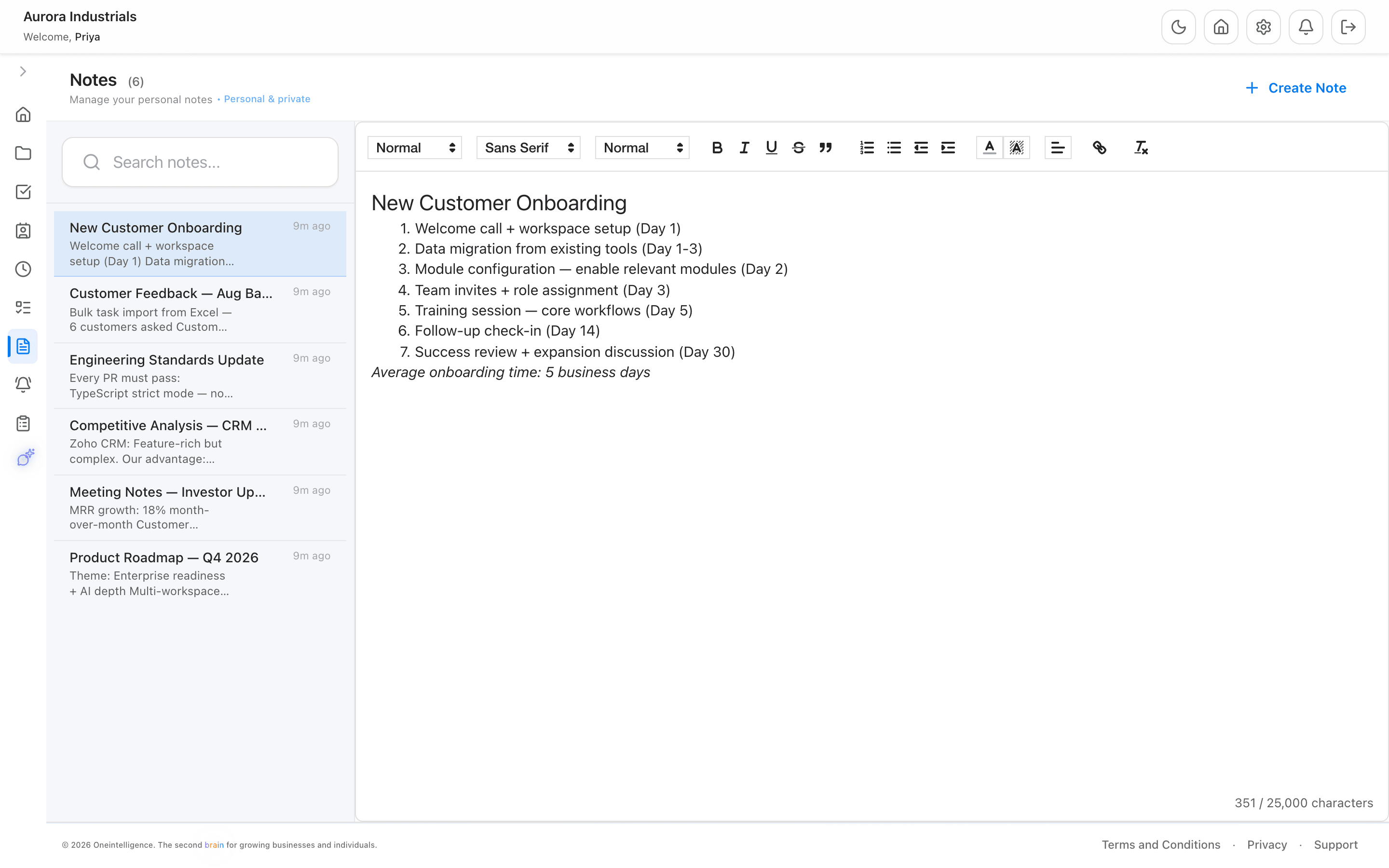
Task: Toggle strikethrough formatting
Action: pos(798,148)
